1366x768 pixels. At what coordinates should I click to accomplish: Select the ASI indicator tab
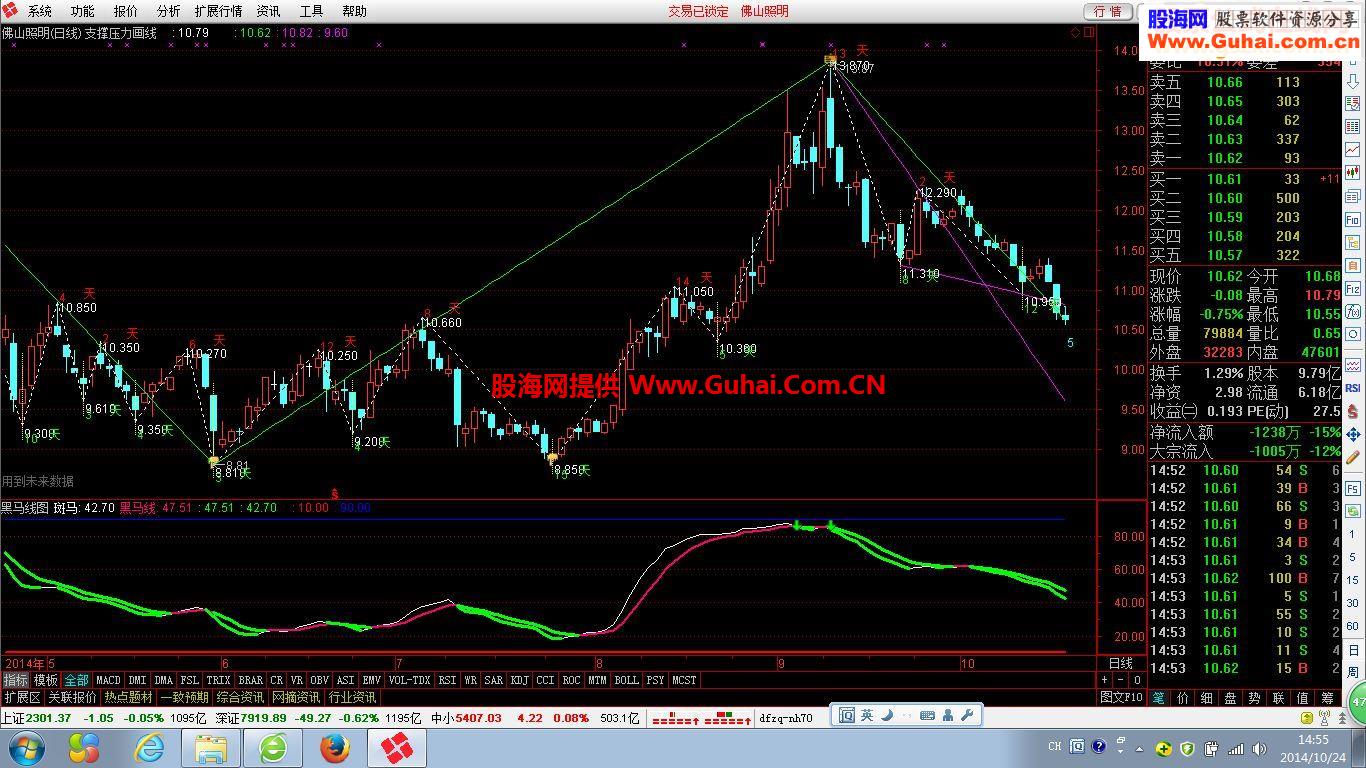click(x=345, y=680)
